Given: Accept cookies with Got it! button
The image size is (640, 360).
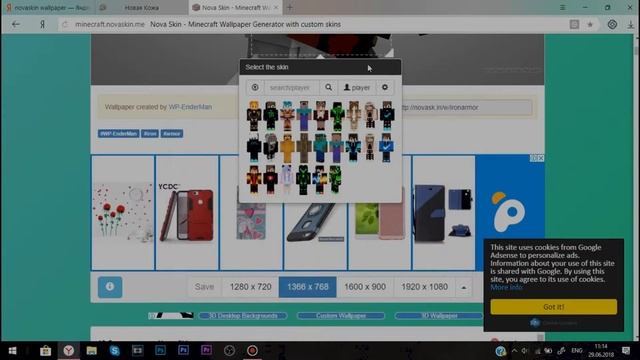Looking at the screenshot, I should 553,307.
